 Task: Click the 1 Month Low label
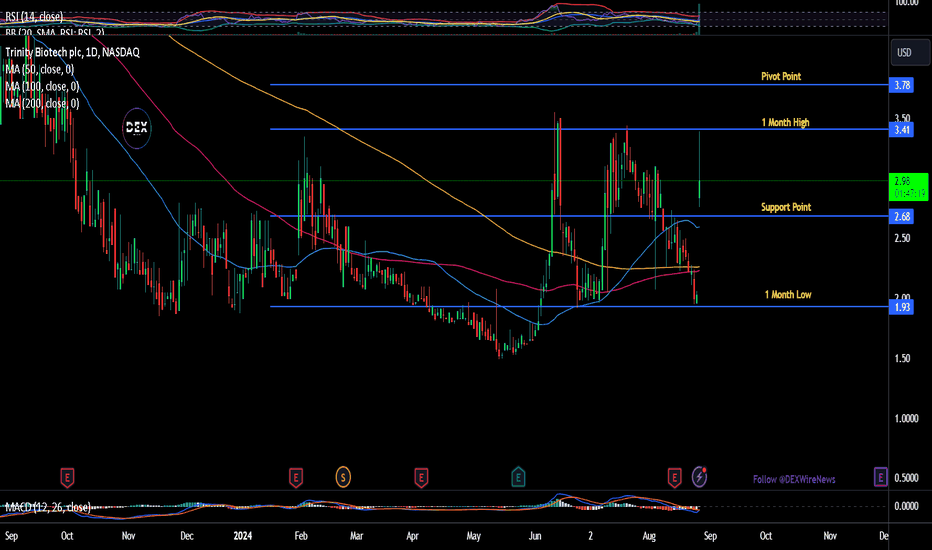[x=788, y=294]
